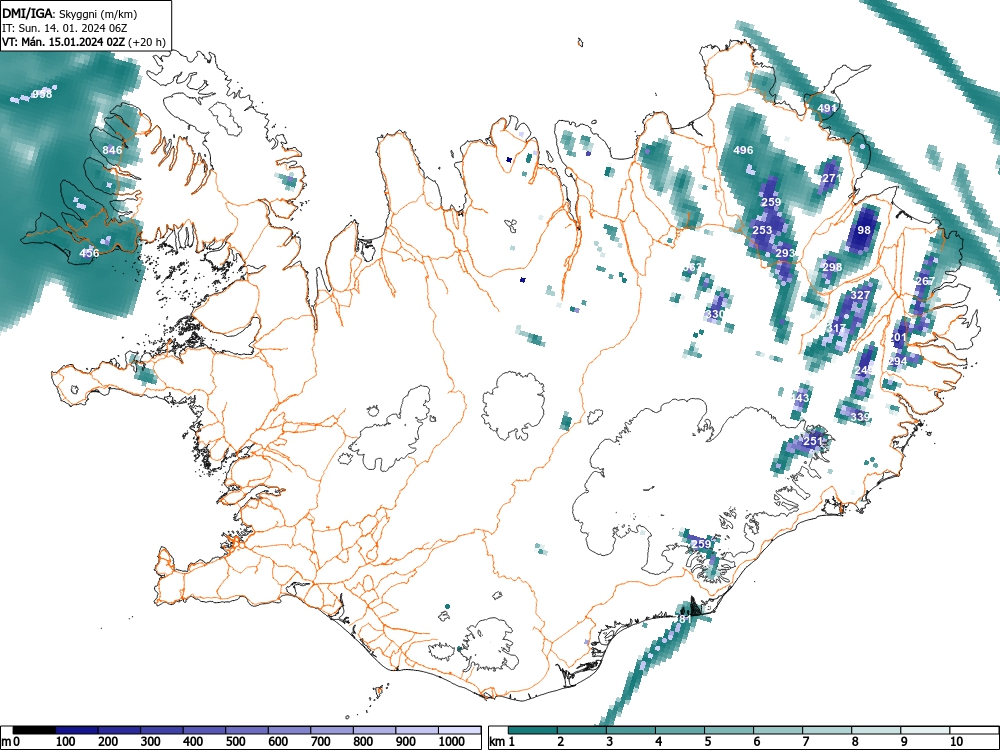The image size is (1000, 750).
Task: Click the 496 visibility value
Action: click(x=743, y=151)
